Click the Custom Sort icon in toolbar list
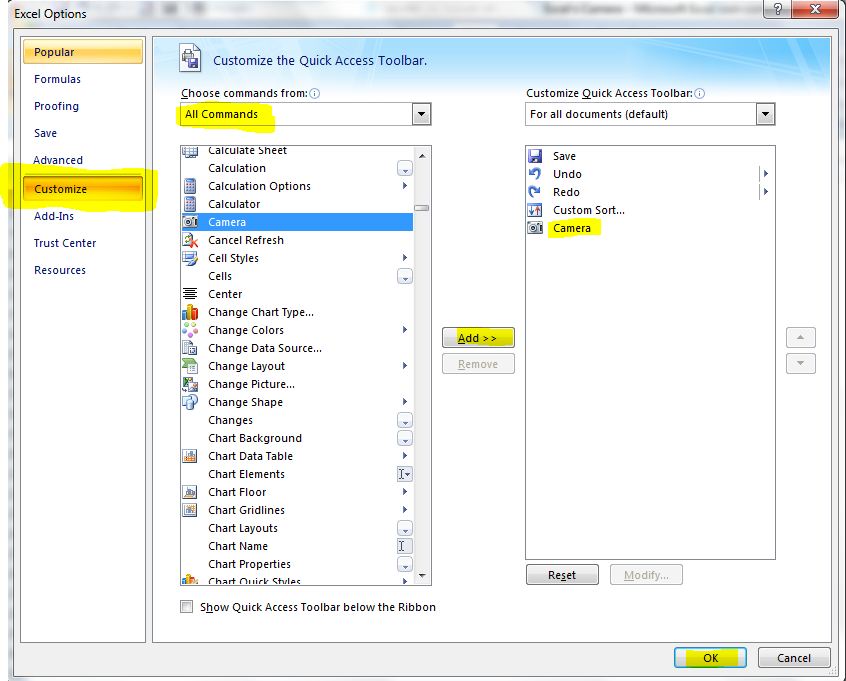The height and width of the screenshot is (681, 846). 535,210
